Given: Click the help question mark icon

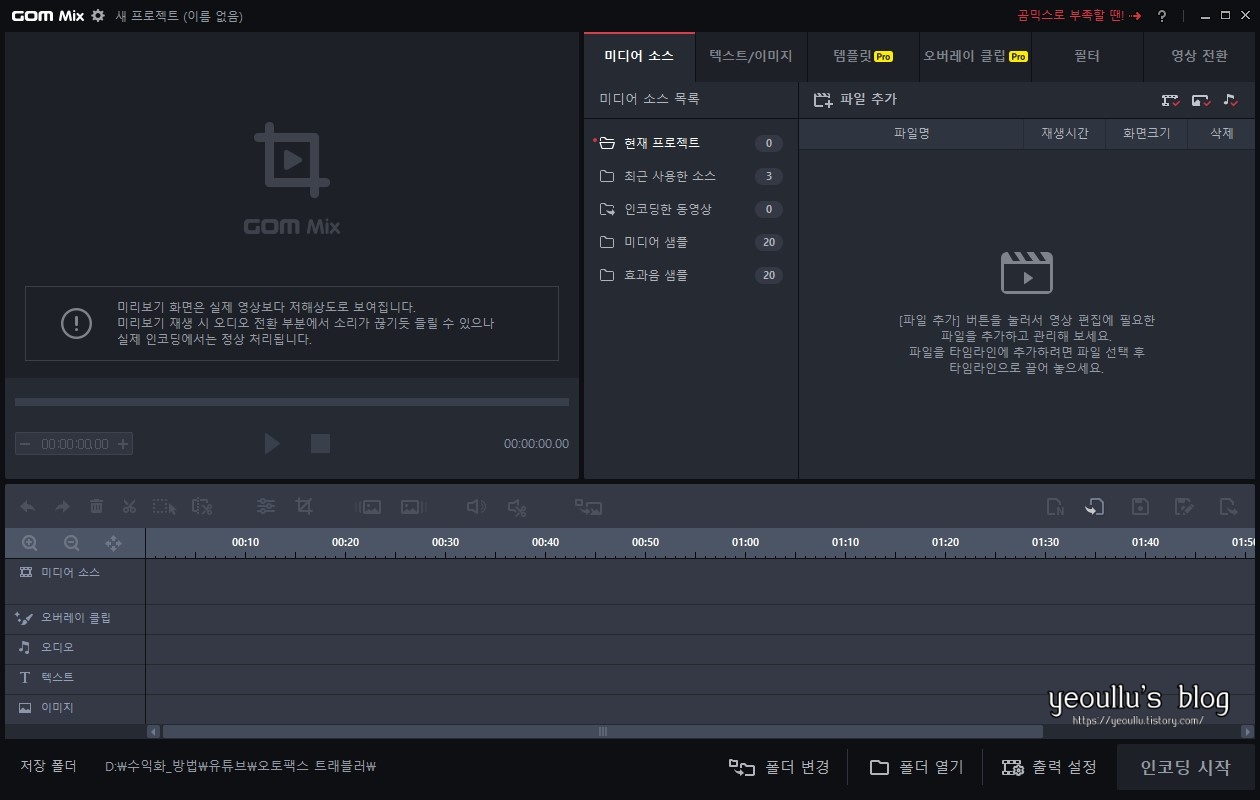Looking at the screenshot, I should [1162, 16].
